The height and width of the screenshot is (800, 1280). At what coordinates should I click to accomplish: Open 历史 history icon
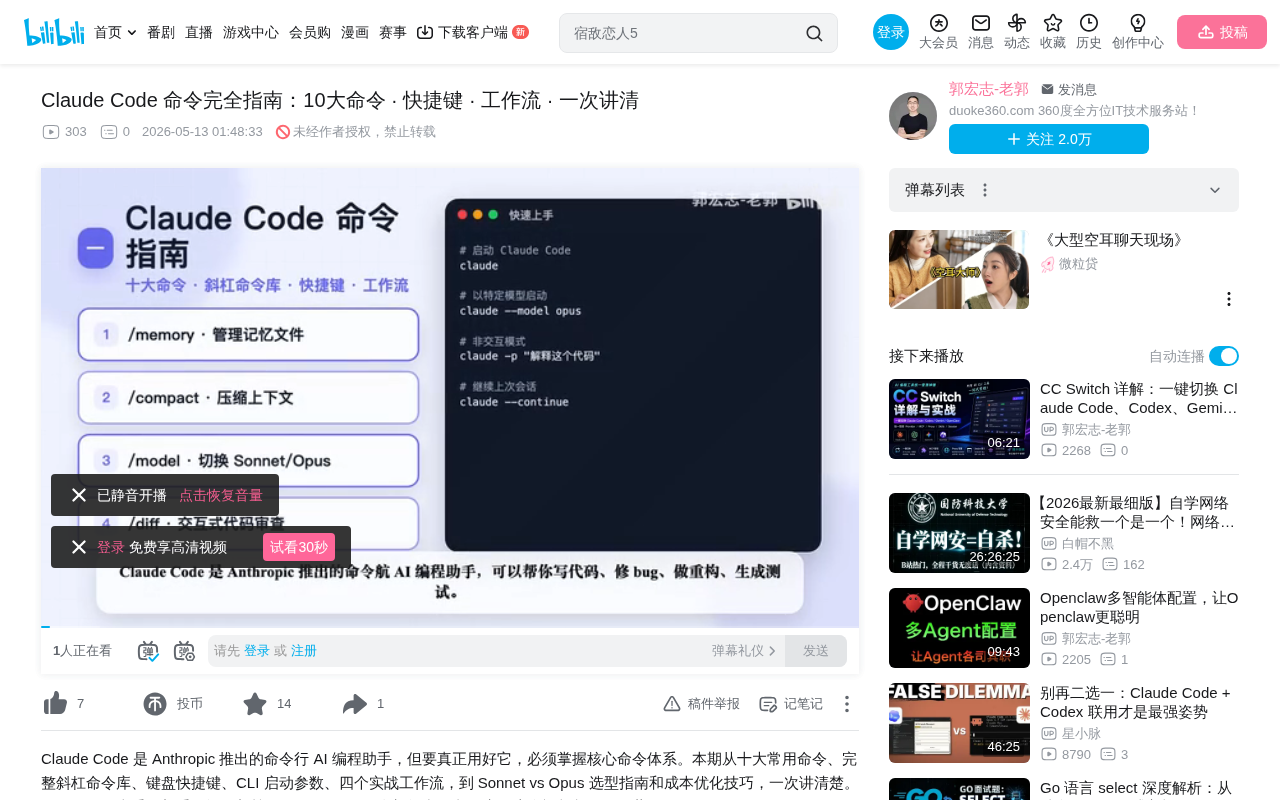click(1089, 23)
